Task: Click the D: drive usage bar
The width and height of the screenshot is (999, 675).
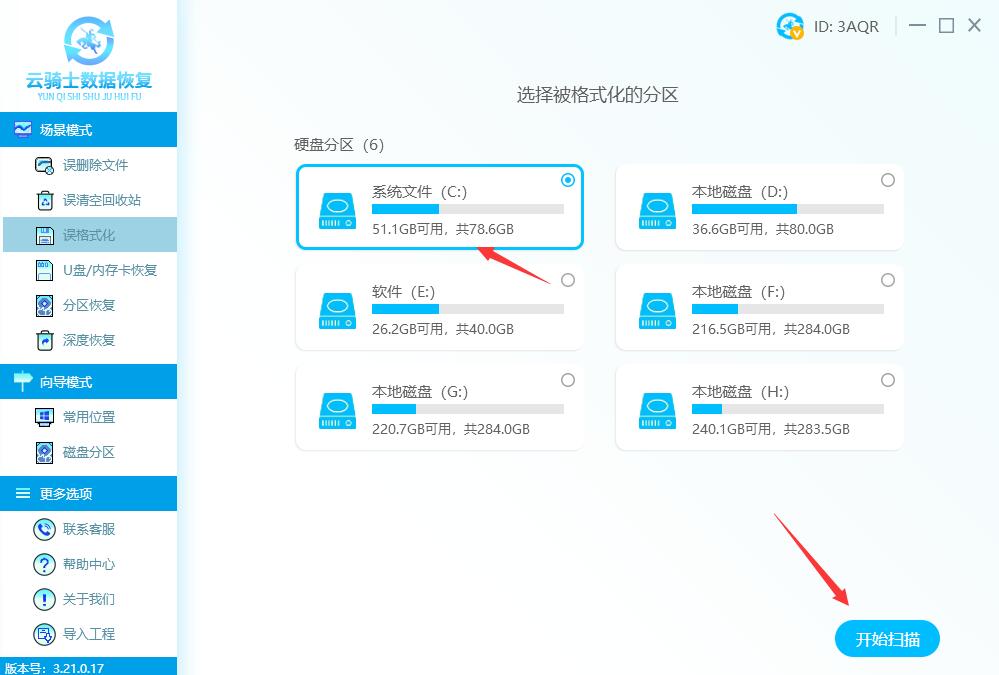Action: point(787,209)
